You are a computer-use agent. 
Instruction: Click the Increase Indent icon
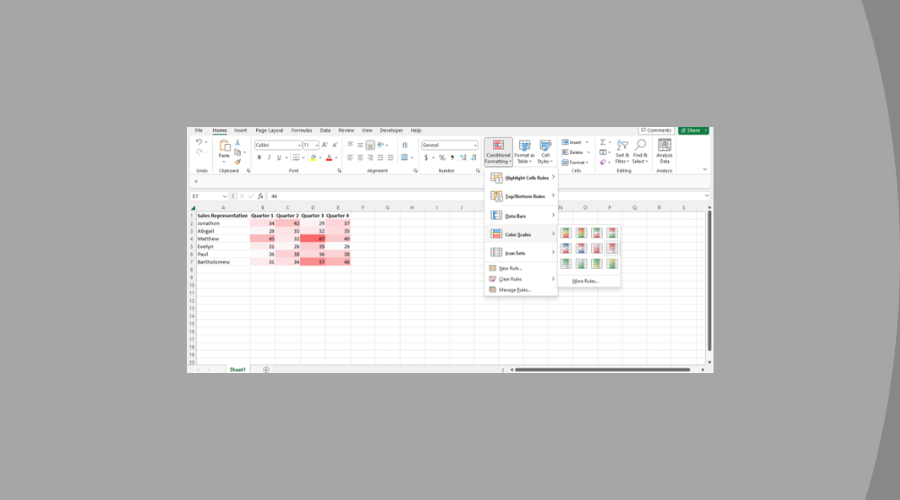[390, 157]
